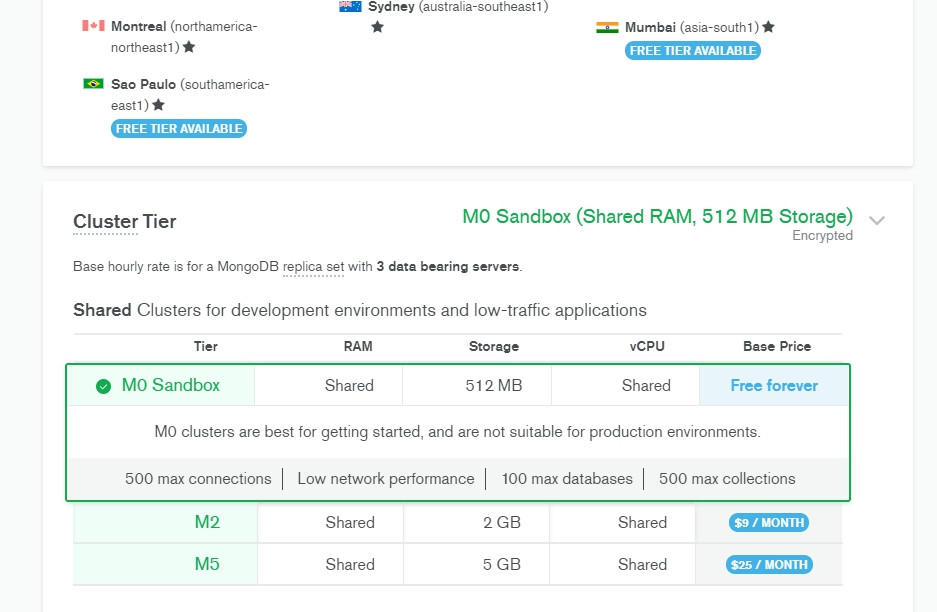
Task: Click the India flag icon
Action: [x=607, y=27]
